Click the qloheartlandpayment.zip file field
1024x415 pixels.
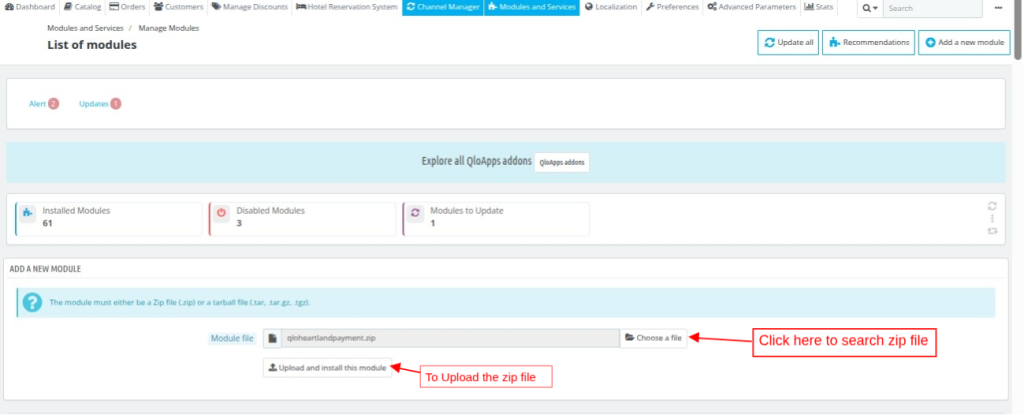(450, 339)
